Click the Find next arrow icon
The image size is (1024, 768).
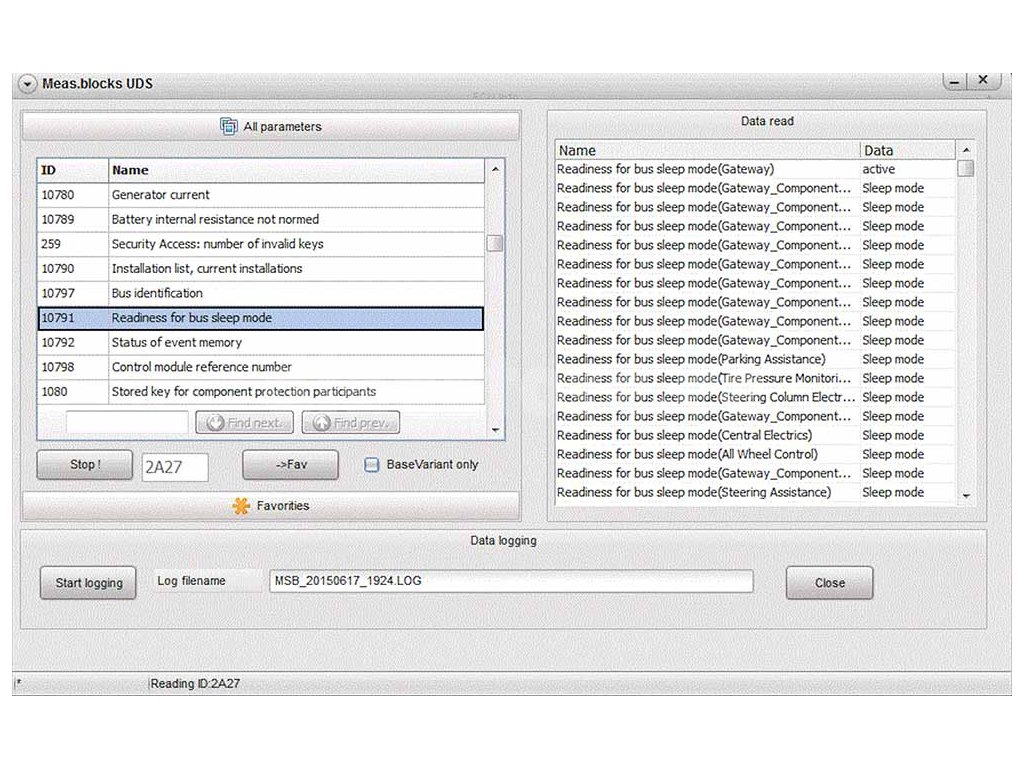pos(214,423)
